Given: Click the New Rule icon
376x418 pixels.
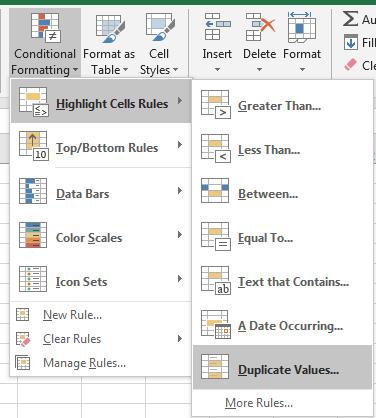Looking at the screenshot, I should (x=23, y=314).
